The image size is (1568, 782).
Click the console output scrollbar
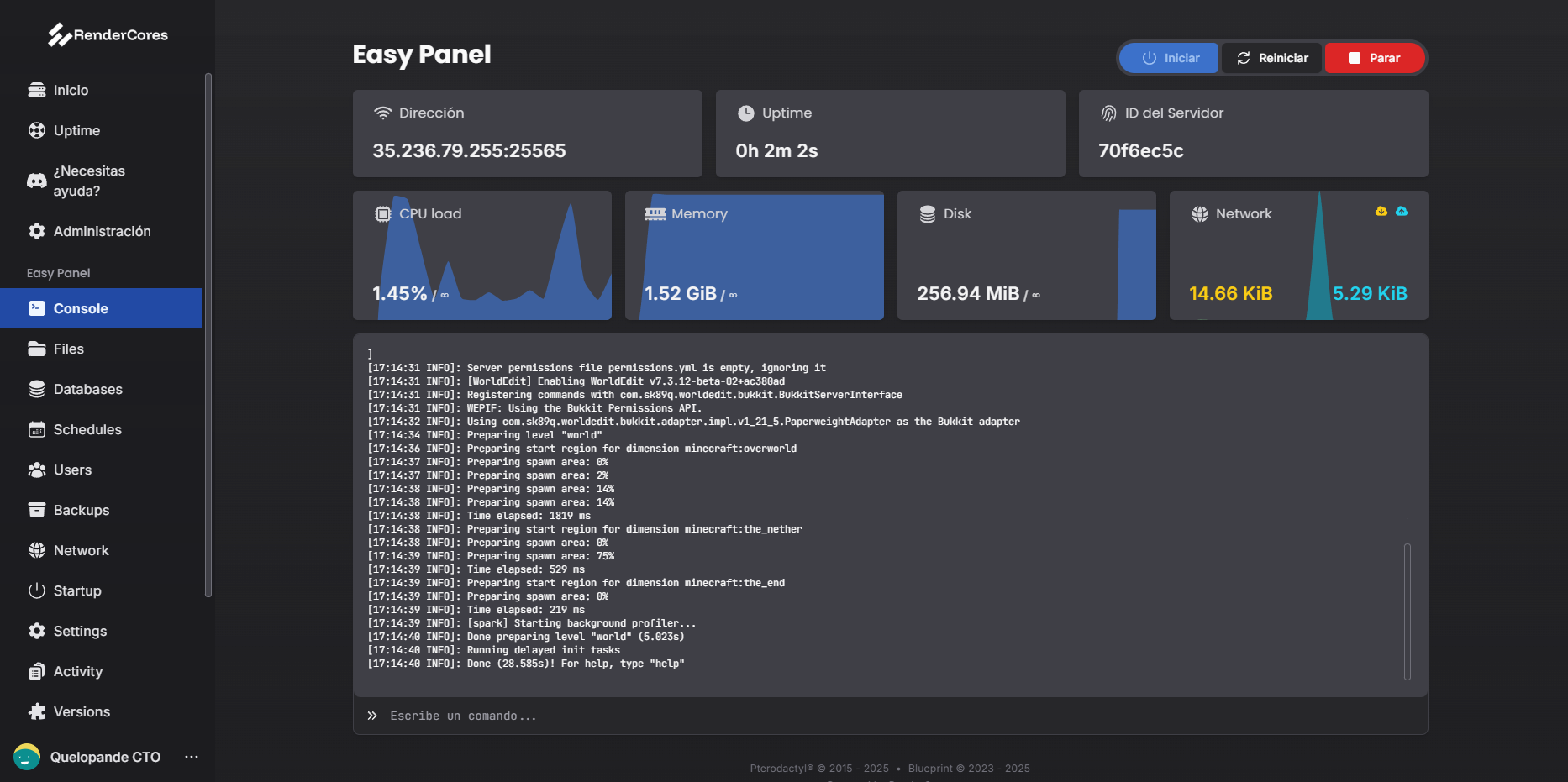coord(1407,611)
